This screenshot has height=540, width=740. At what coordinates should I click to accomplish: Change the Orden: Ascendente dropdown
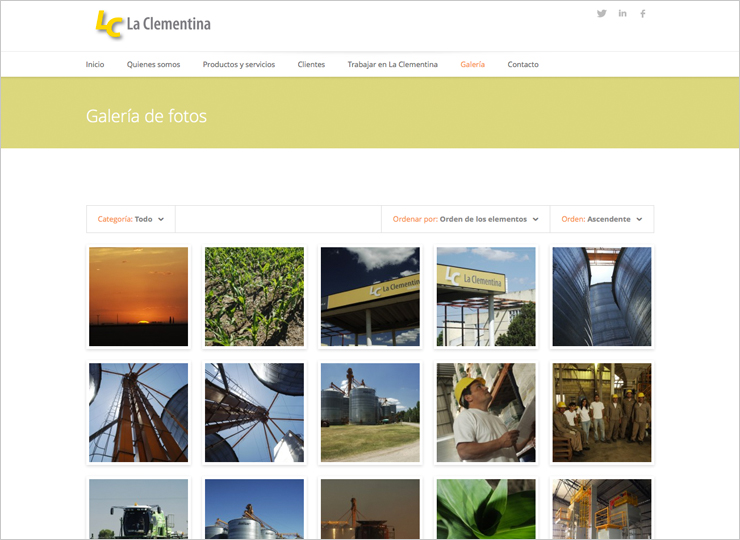click(602, 219)
